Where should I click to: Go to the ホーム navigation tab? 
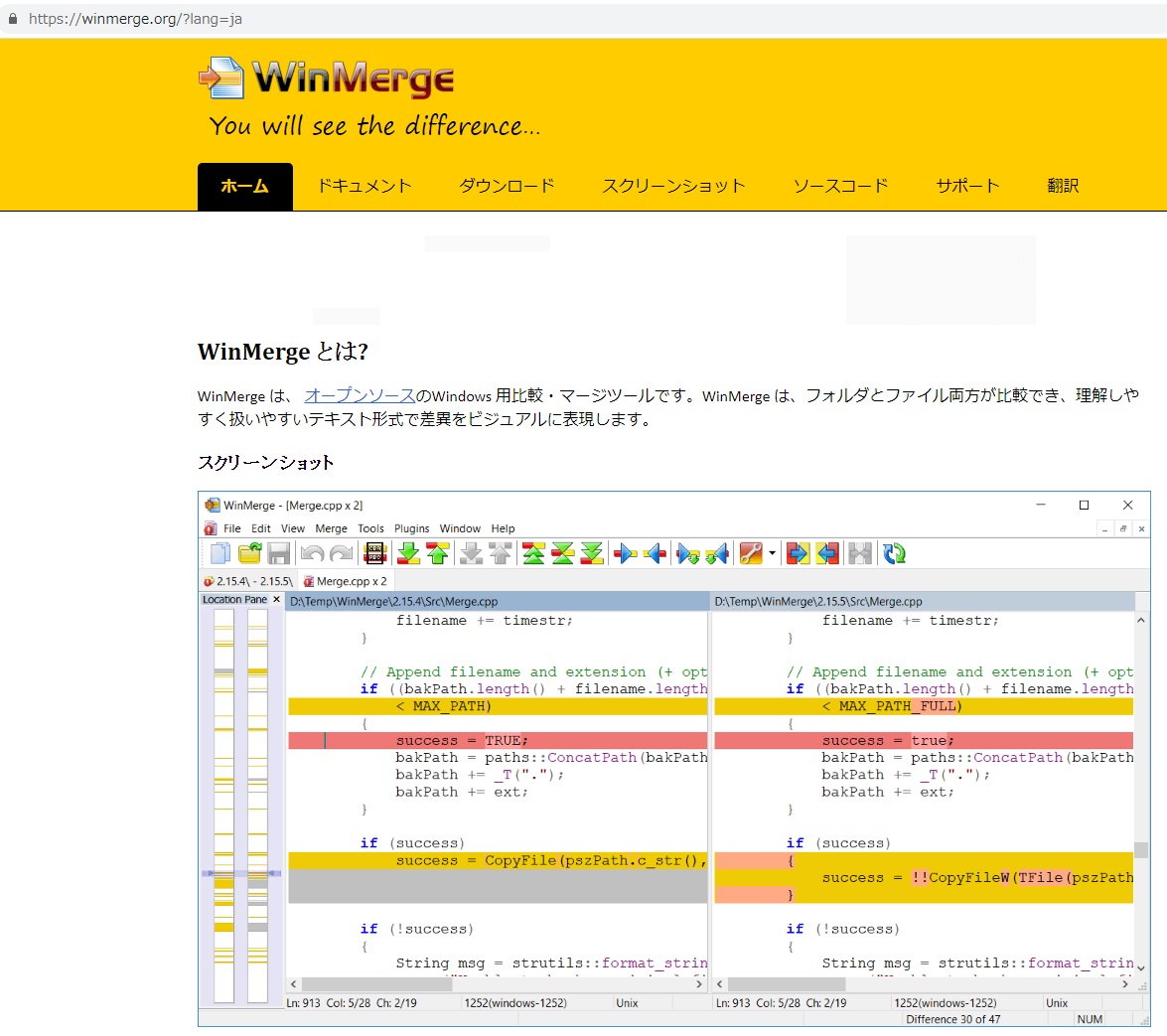point(245,186)
